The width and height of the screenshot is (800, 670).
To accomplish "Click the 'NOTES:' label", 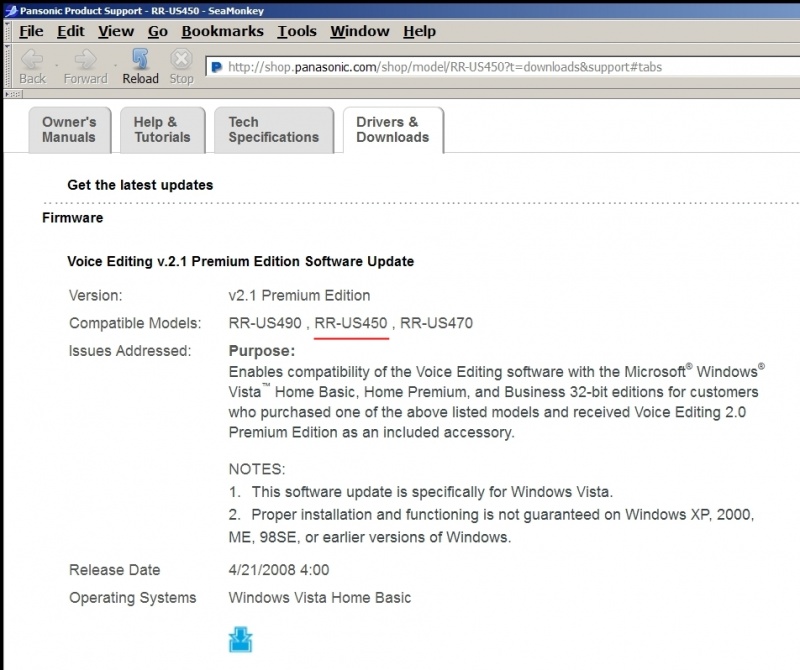I will [257, 469].
